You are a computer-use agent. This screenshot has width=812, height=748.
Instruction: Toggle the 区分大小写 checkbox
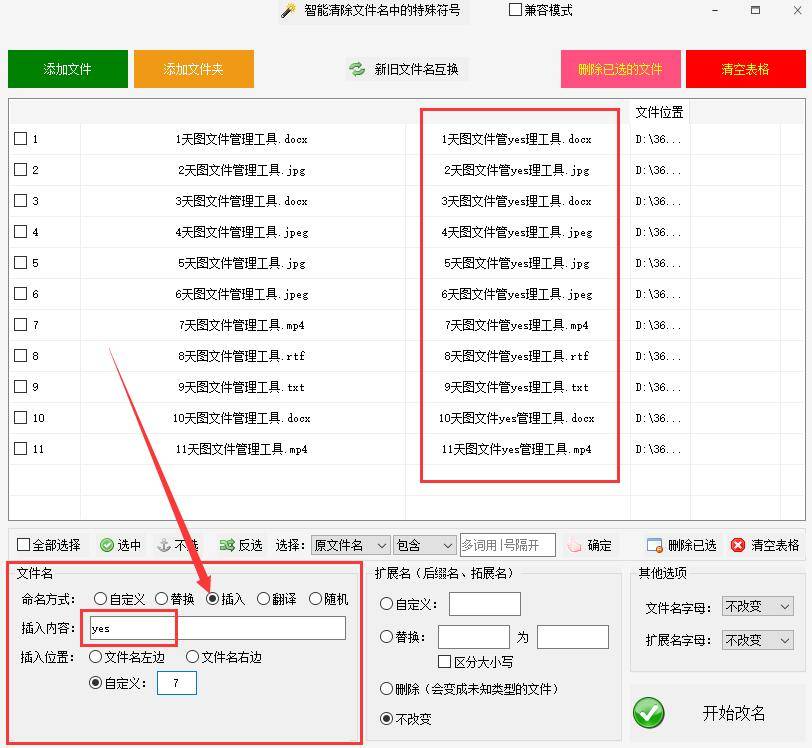point(444,661)
